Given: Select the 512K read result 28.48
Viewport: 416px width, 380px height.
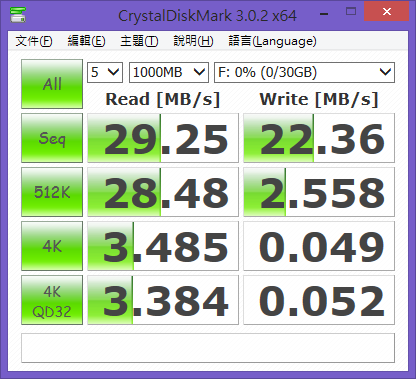Looking at the screenshot, I should tap(163, 192).
